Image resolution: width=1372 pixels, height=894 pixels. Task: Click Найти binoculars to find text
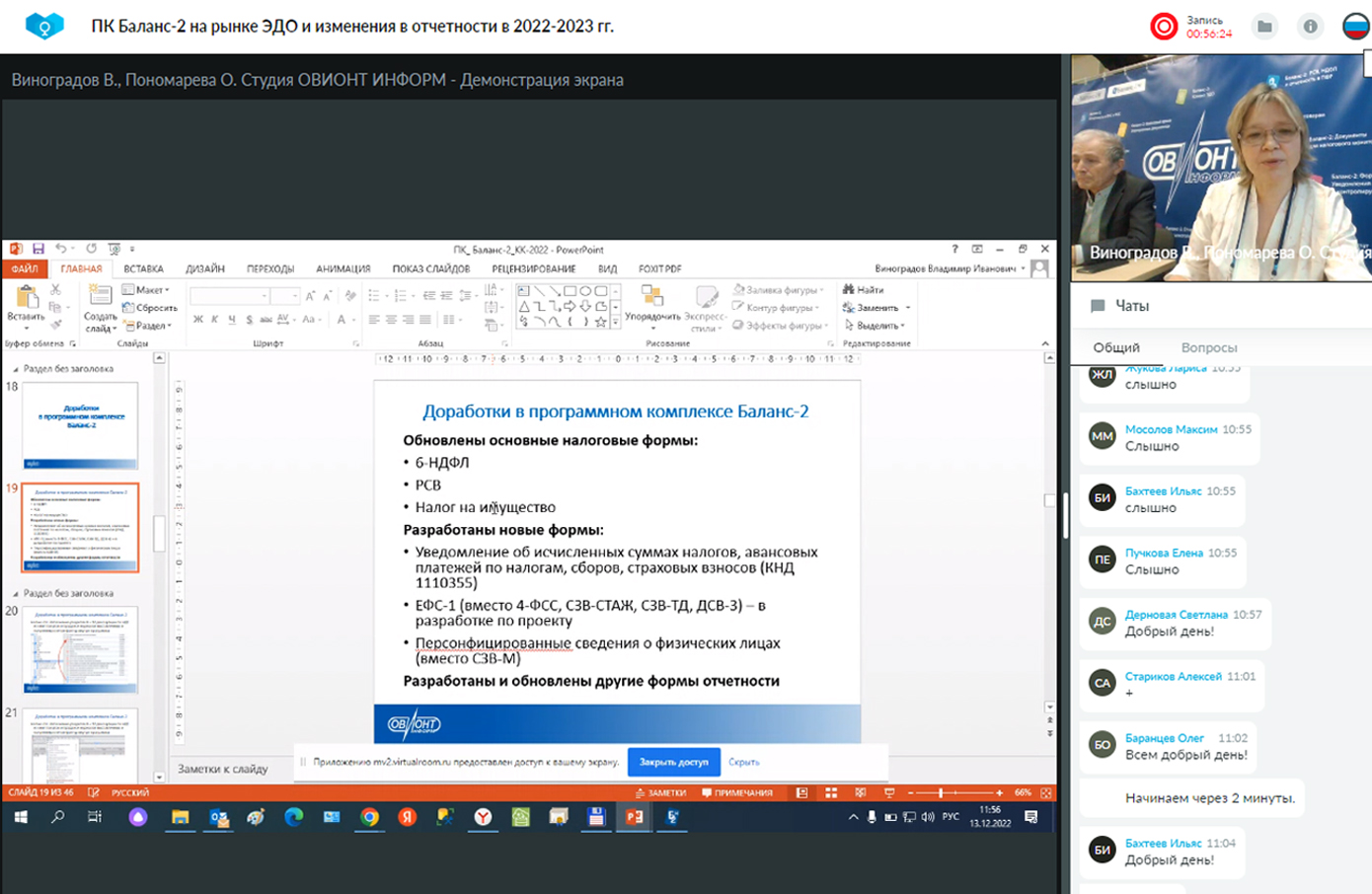864,289
